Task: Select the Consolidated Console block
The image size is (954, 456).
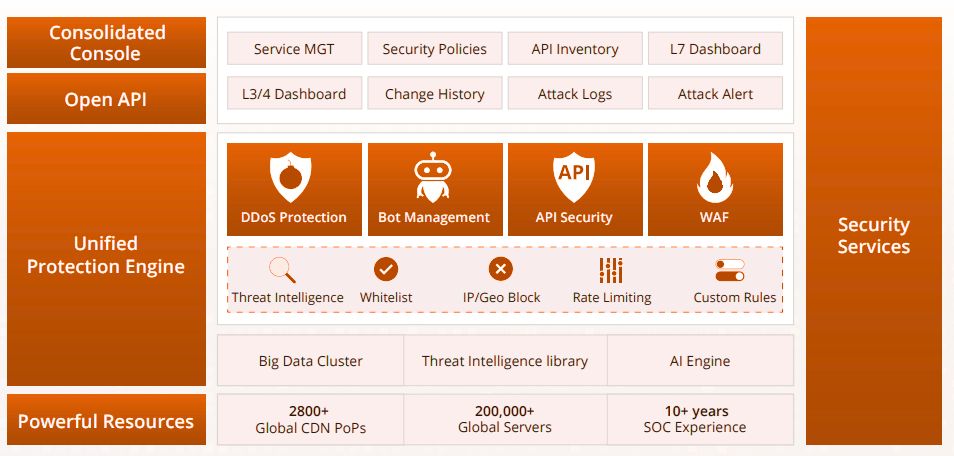Action: pos(106,43)
